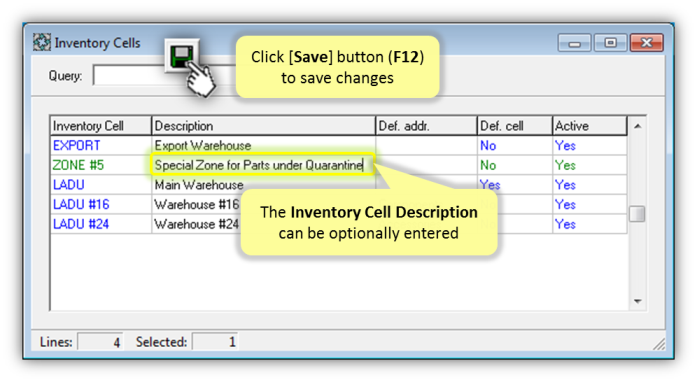Select the EXPORT inventory cell

(x=101, y=145)
